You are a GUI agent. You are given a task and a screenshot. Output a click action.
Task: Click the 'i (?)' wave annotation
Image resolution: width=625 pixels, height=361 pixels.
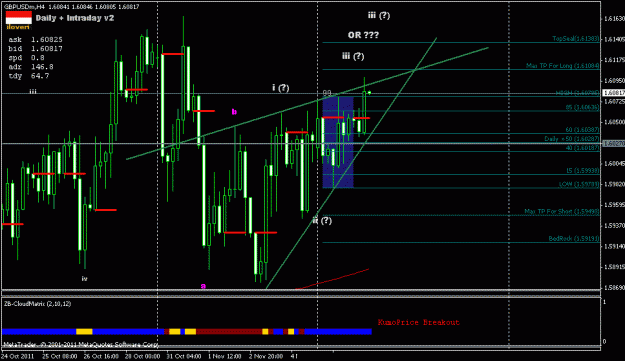281,88
